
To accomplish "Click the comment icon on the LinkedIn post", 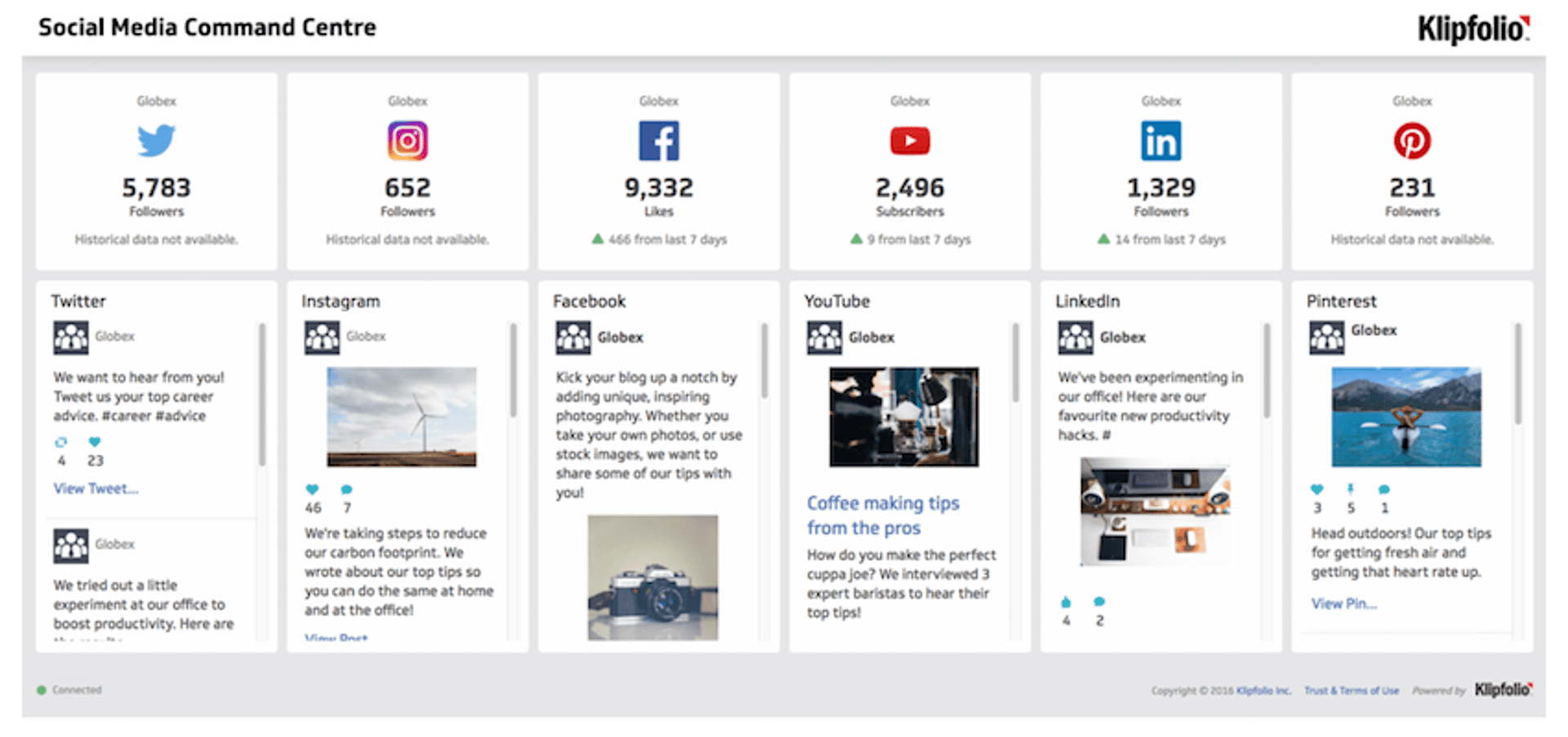I will [1098, 604].
